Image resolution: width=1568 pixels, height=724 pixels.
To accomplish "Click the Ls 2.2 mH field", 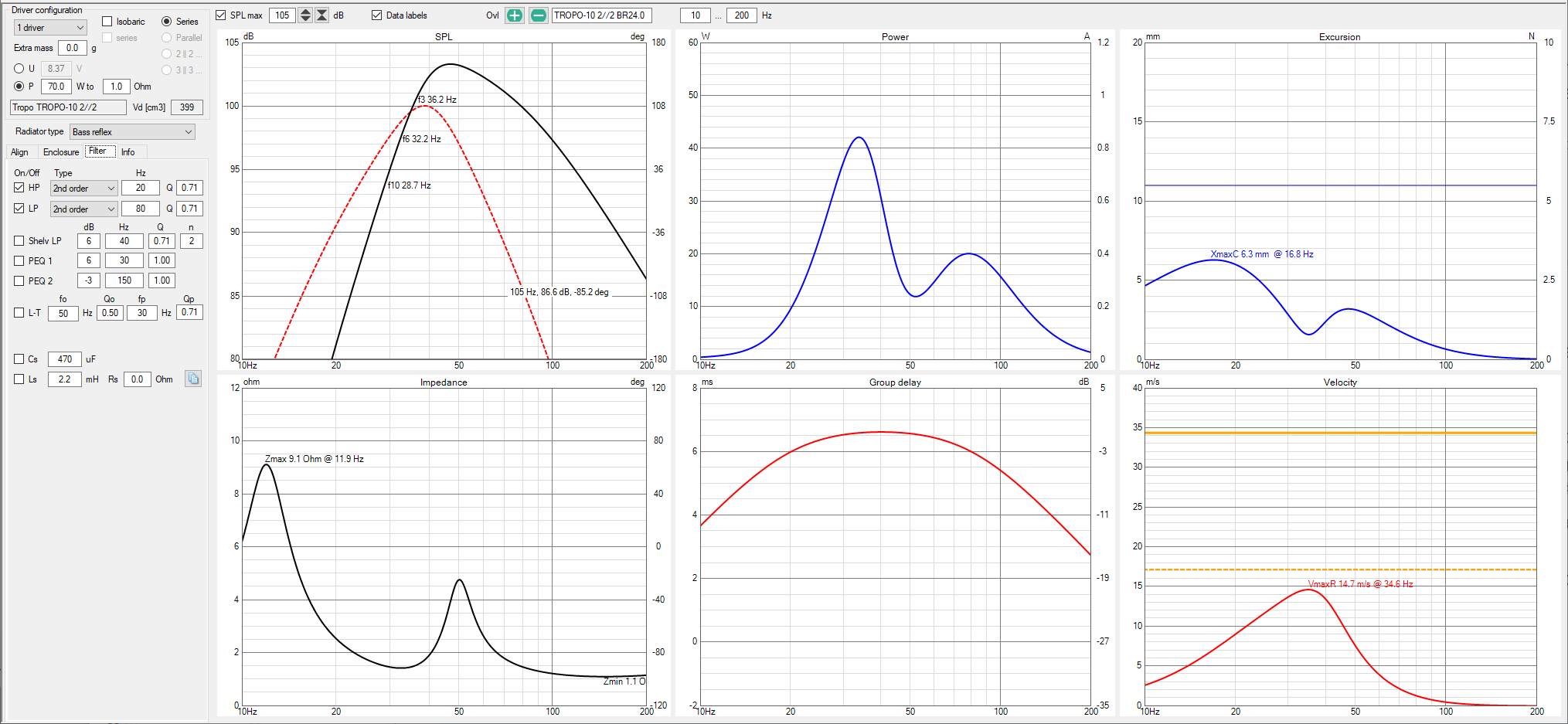I will point(65,379).
